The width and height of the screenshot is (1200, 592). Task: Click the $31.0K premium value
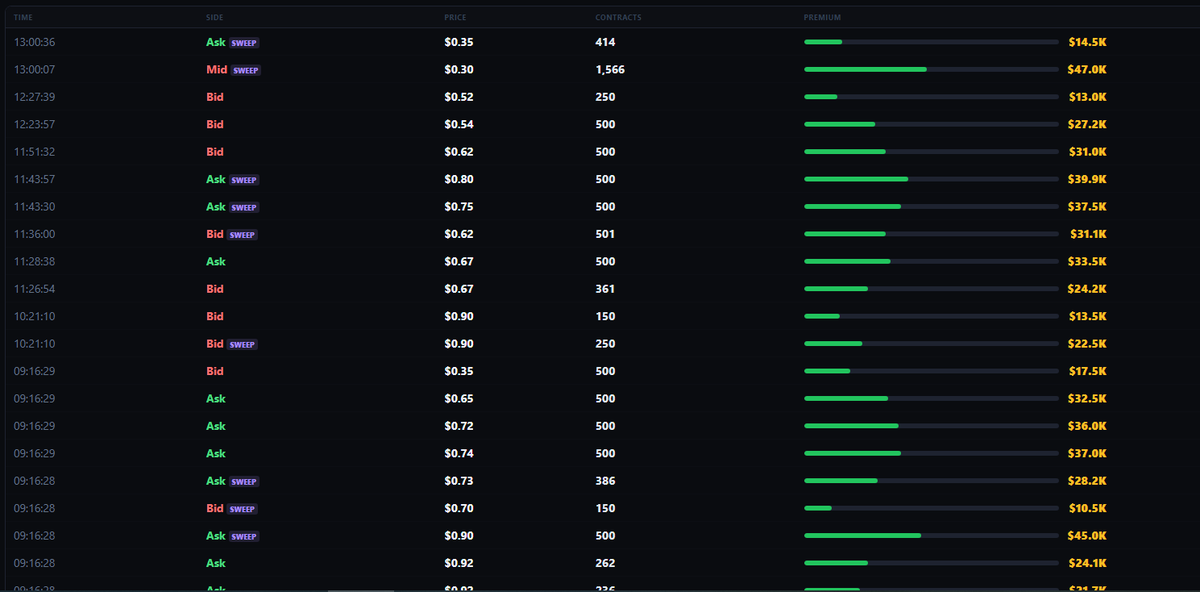click(1087, 152)
